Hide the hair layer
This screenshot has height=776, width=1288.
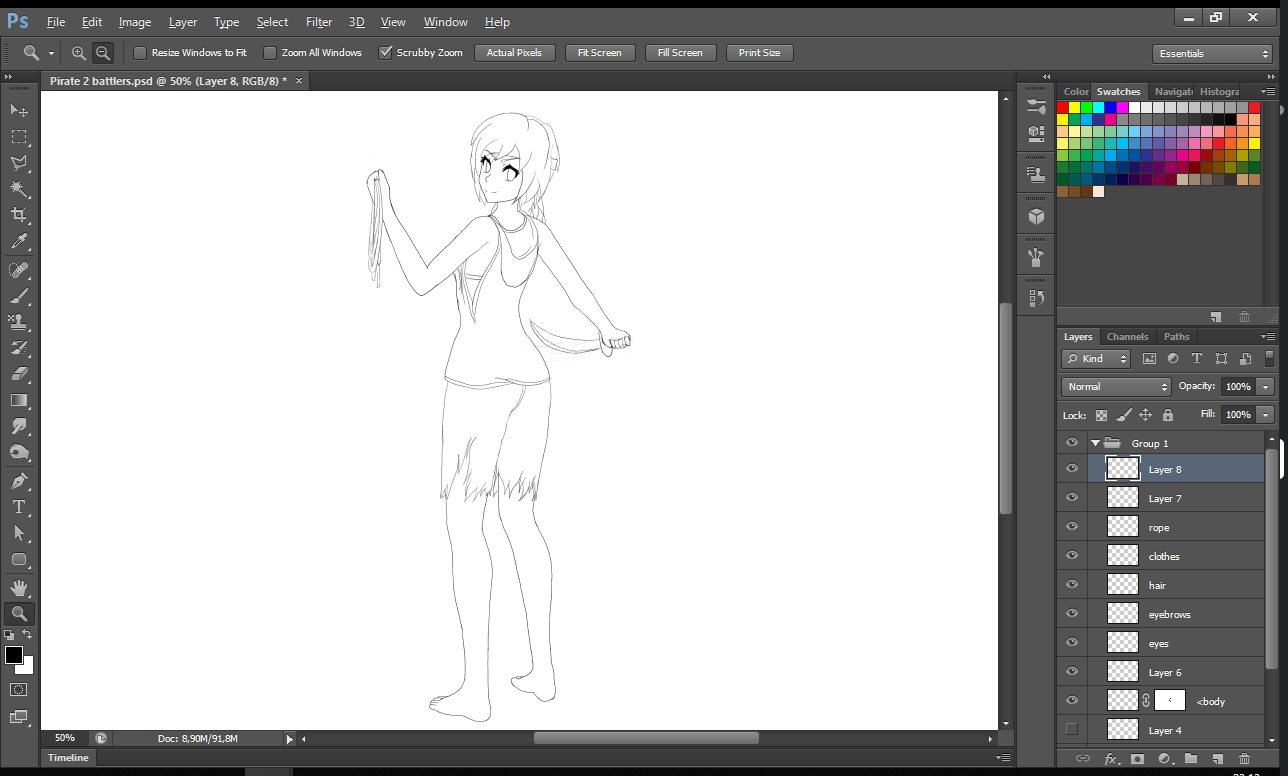click(1072, 585)
